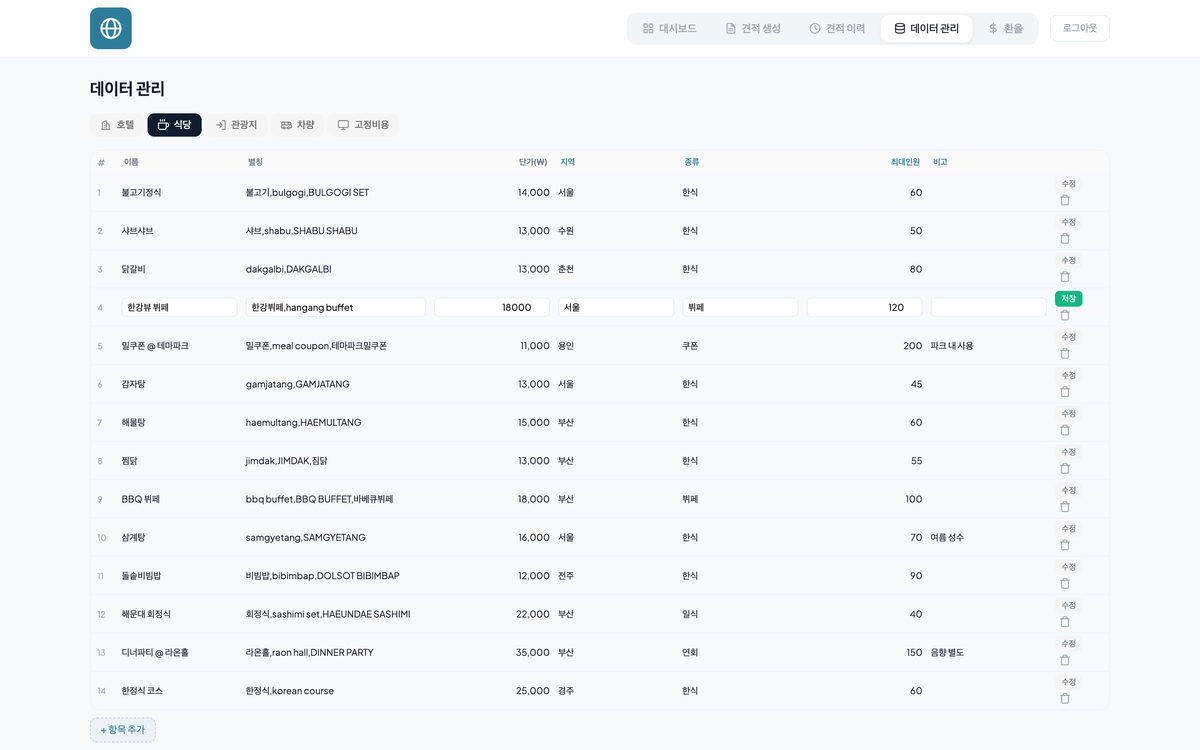Click the name field containing 한강뷰 뷔페
The image size is (1200, 750).
coord(180,307)
